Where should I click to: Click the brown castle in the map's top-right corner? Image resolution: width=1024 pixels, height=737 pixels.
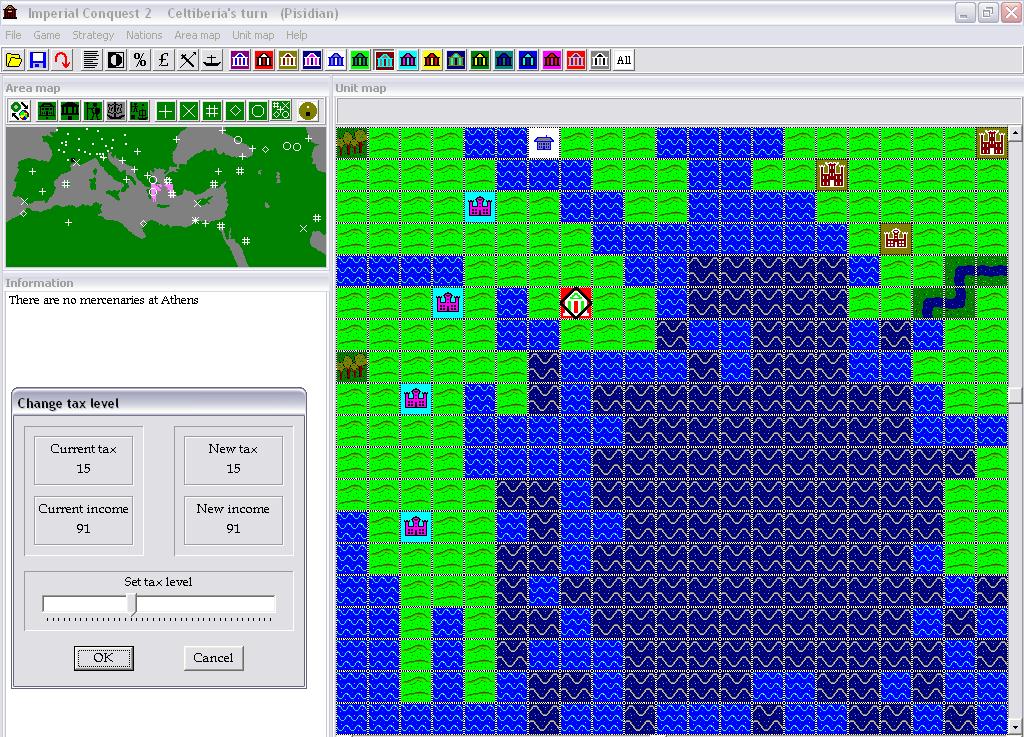[x=992, y=143]
